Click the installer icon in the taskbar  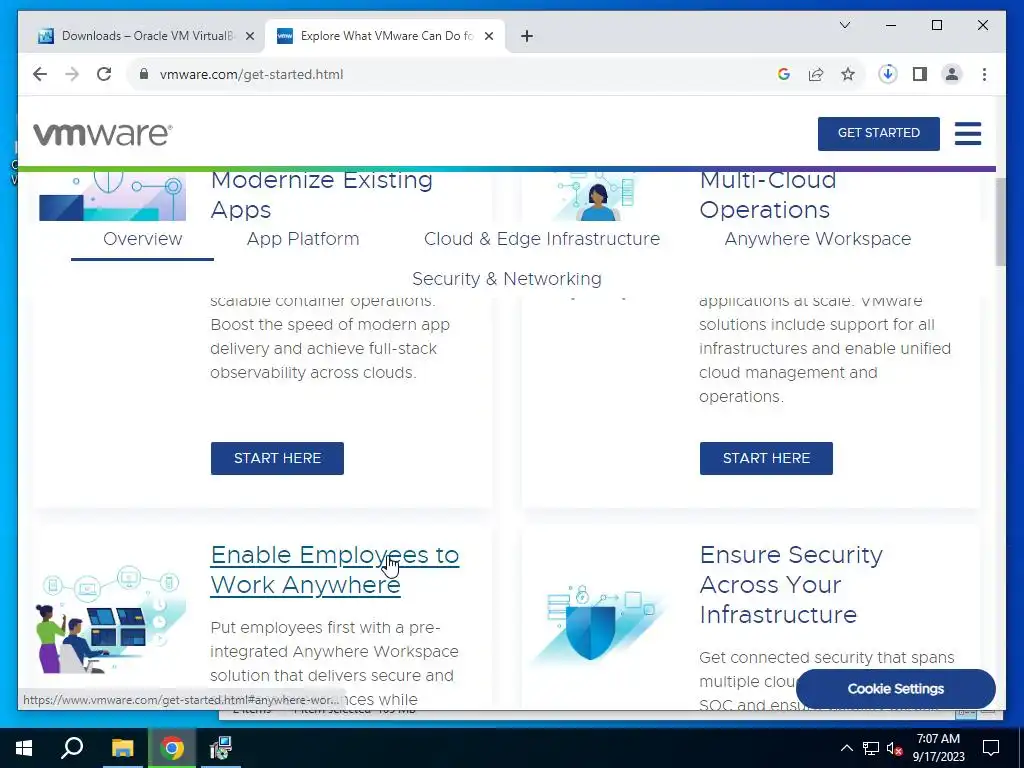click(221, 748)
